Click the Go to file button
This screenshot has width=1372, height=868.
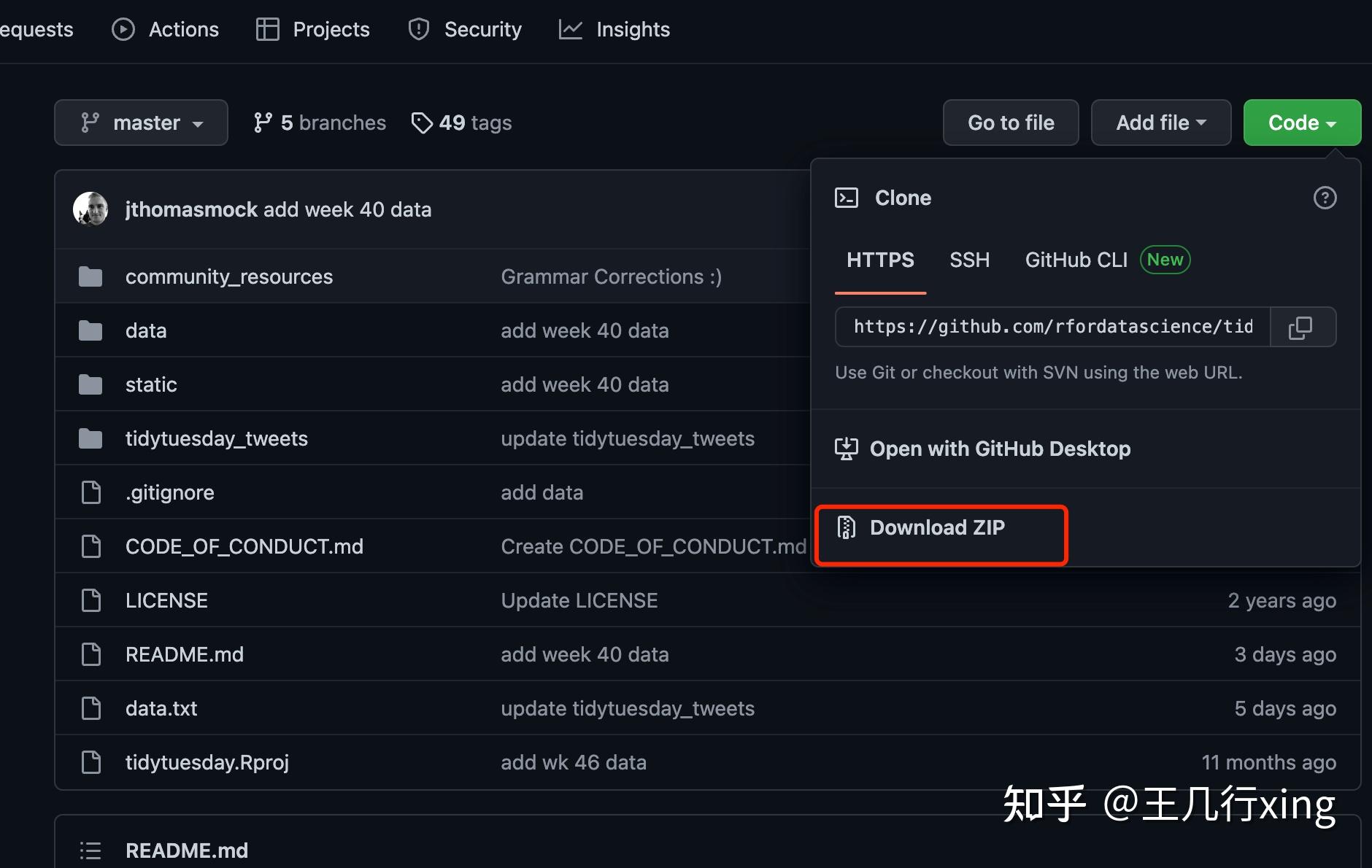[1011, 123]
